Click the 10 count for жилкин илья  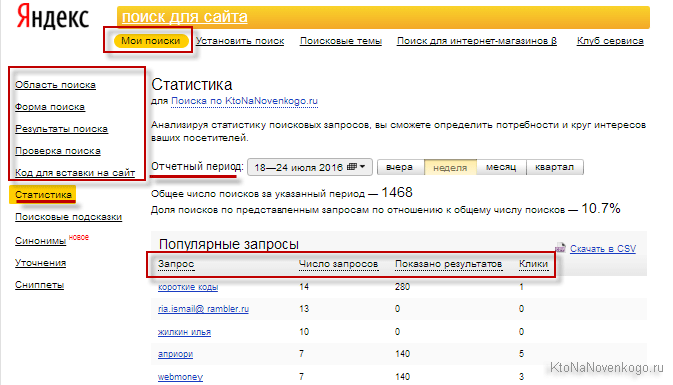pyautogui.click(x=304, y=332)
